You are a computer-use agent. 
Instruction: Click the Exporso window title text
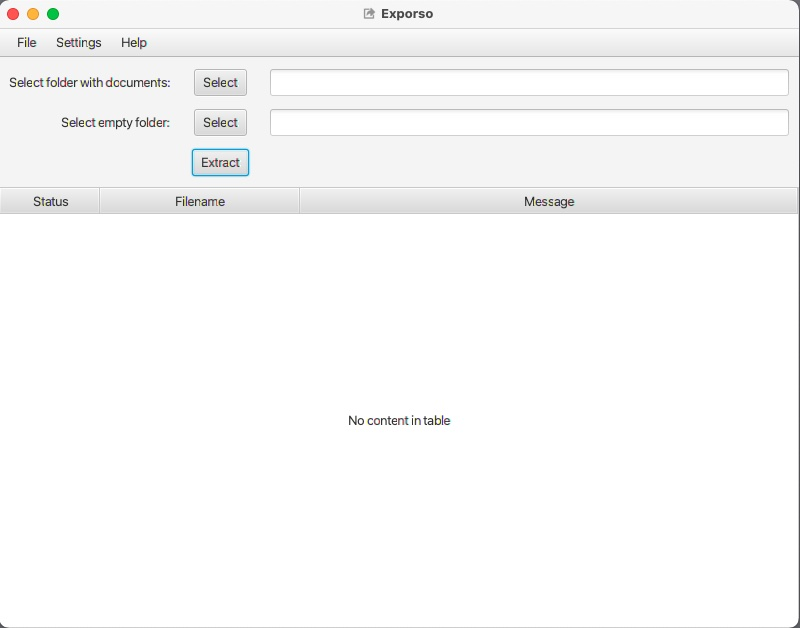pyautogui.click(x=407, y=13)
